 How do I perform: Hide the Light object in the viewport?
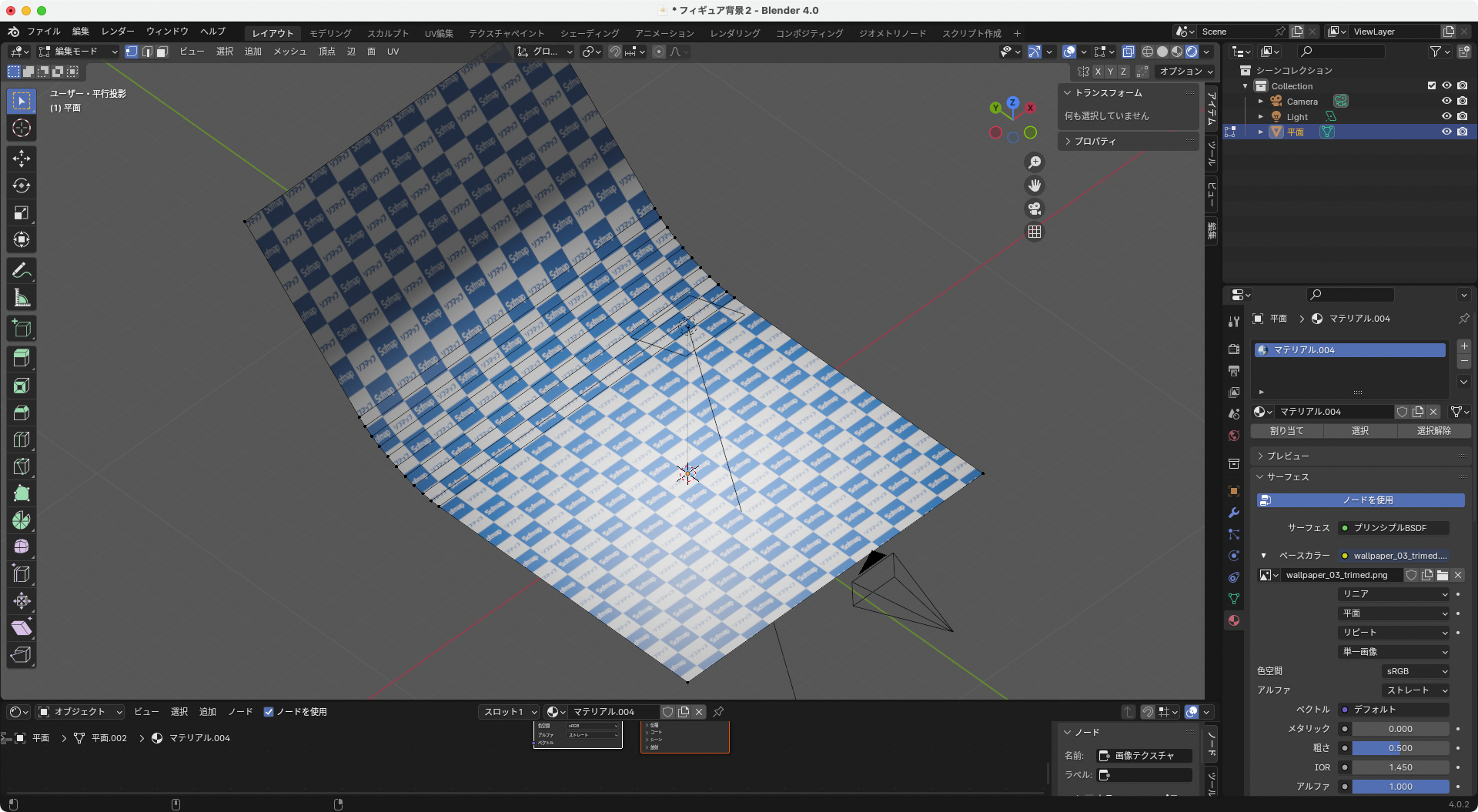click(1446, 116)
